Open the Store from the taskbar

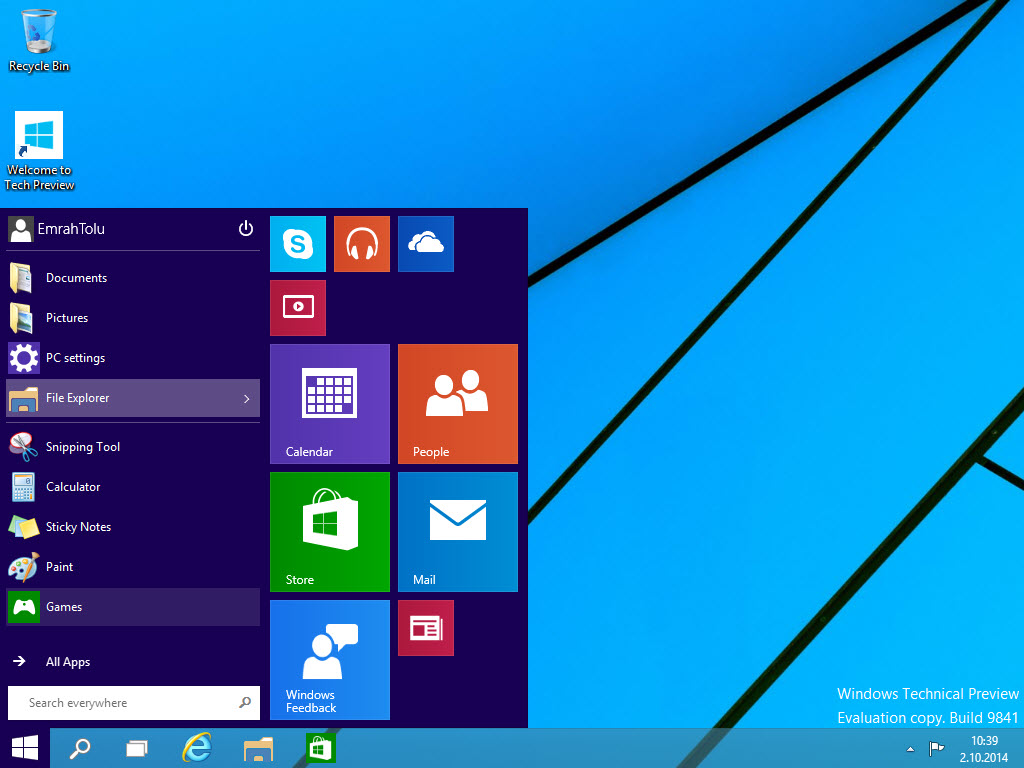click(320, 748)
